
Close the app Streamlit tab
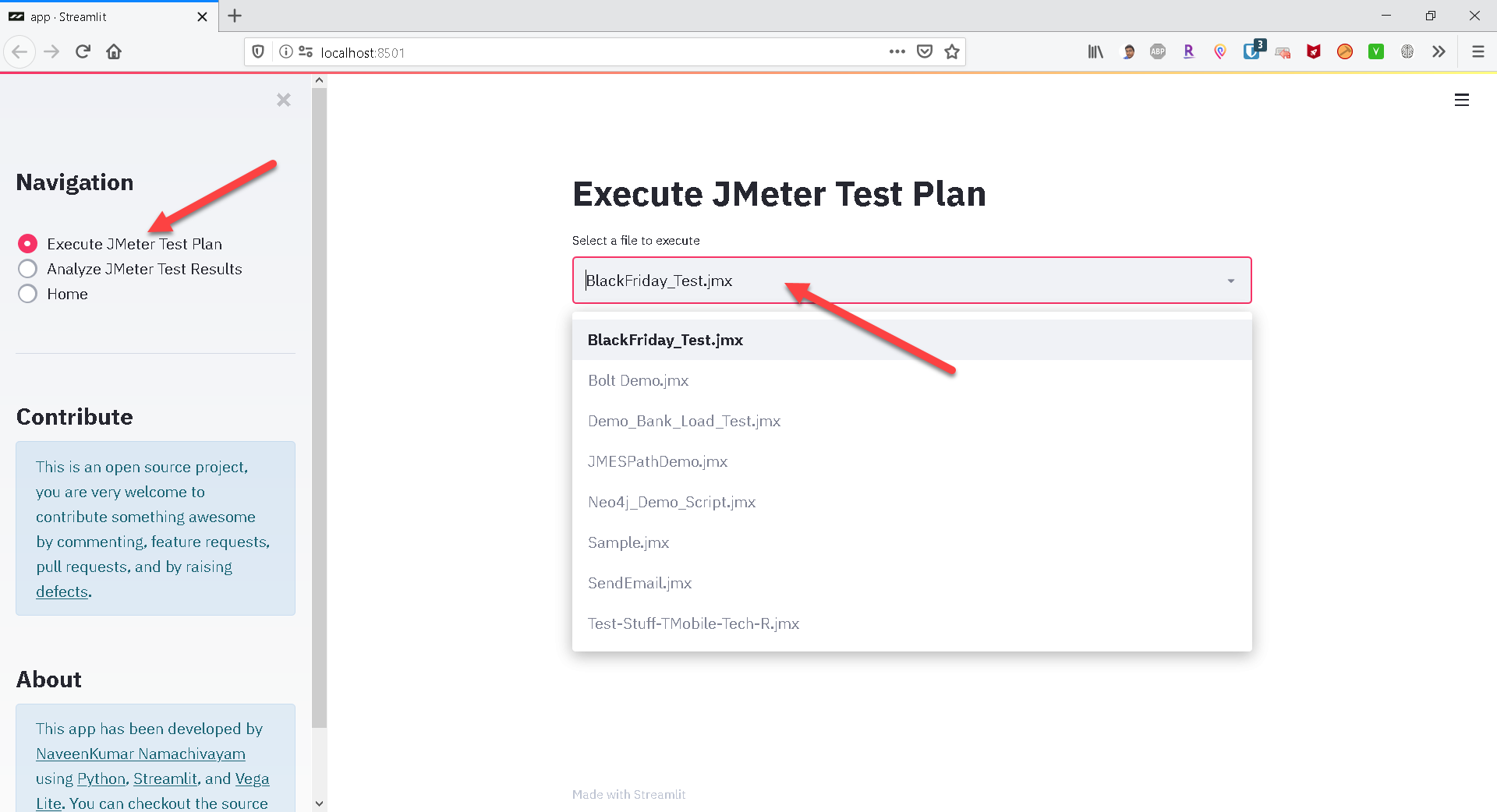point(202,16)
